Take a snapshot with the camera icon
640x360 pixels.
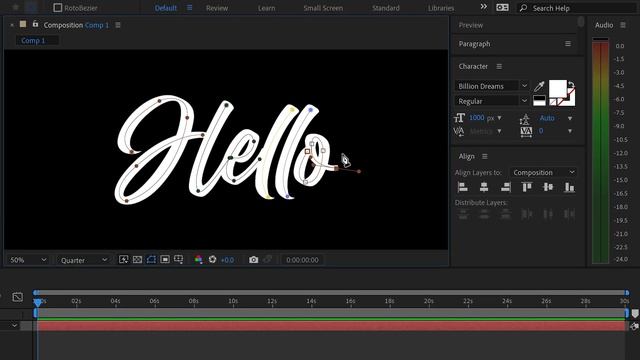coord(253,260)
